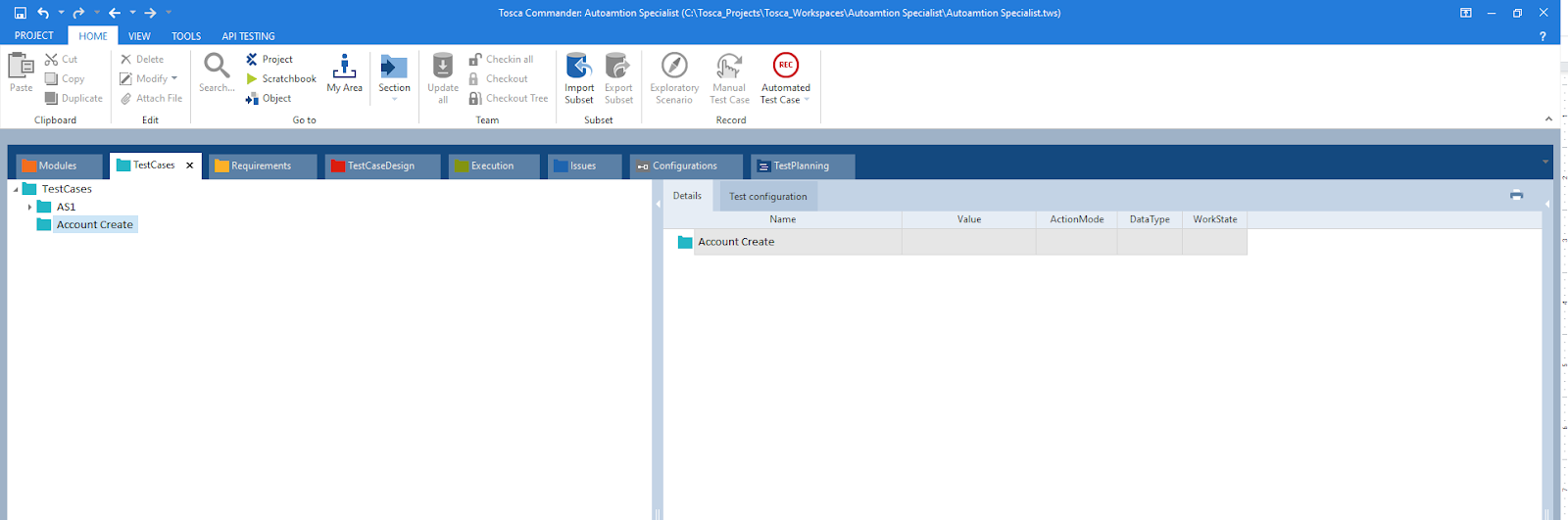Go to Object
The image size is (1568, 520).
(269, 98)
